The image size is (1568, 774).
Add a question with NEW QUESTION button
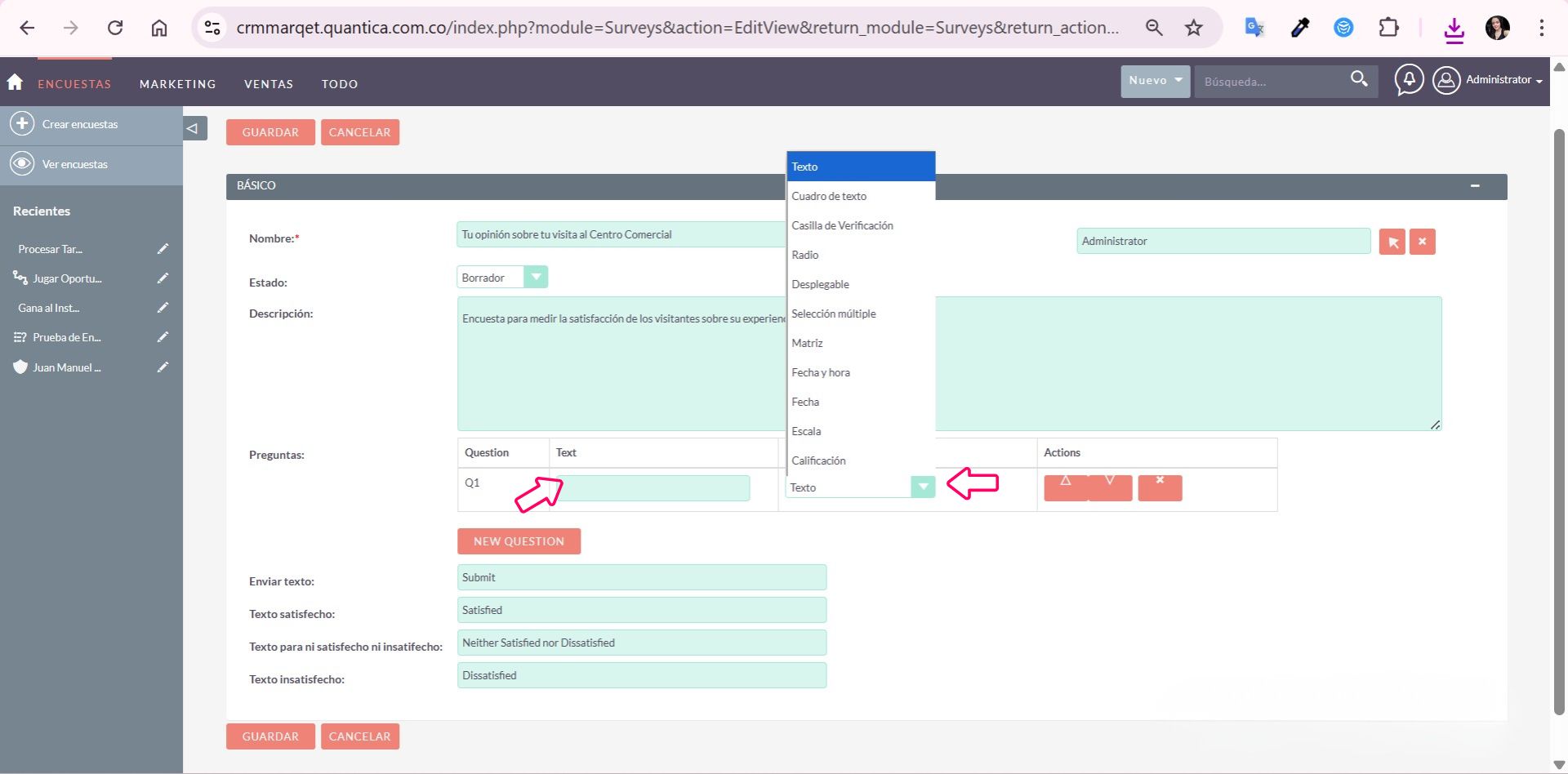519,541
